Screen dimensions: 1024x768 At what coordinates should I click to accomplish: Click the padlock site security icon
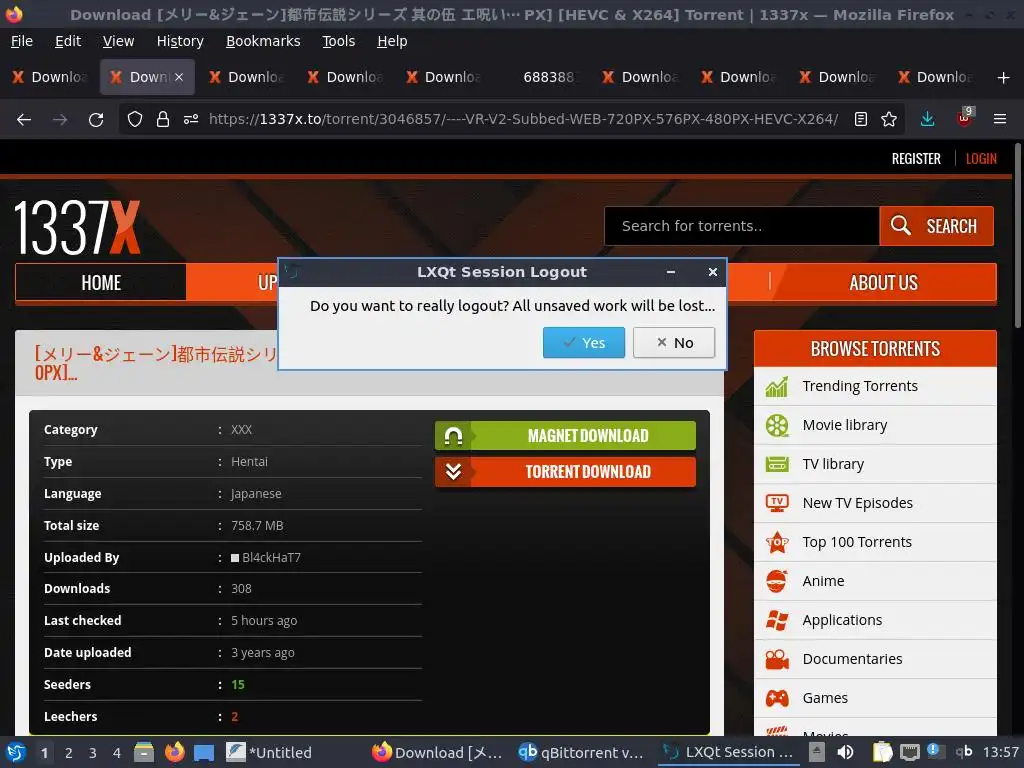[163, 119]
